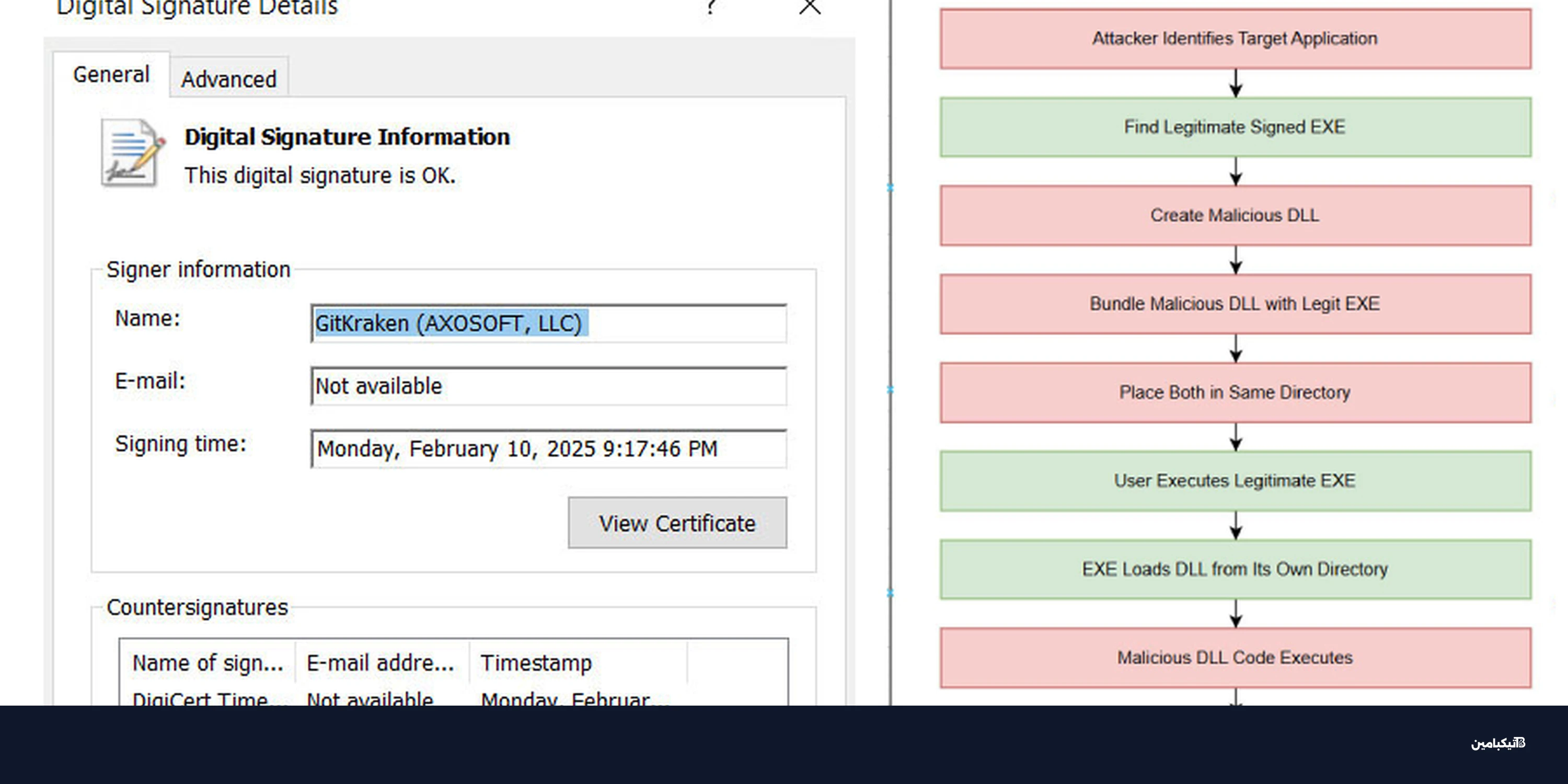Screen dimensions: 1568x784
Task: Select Malicious DLL Code Executes box
Action: pos(1235,658)
